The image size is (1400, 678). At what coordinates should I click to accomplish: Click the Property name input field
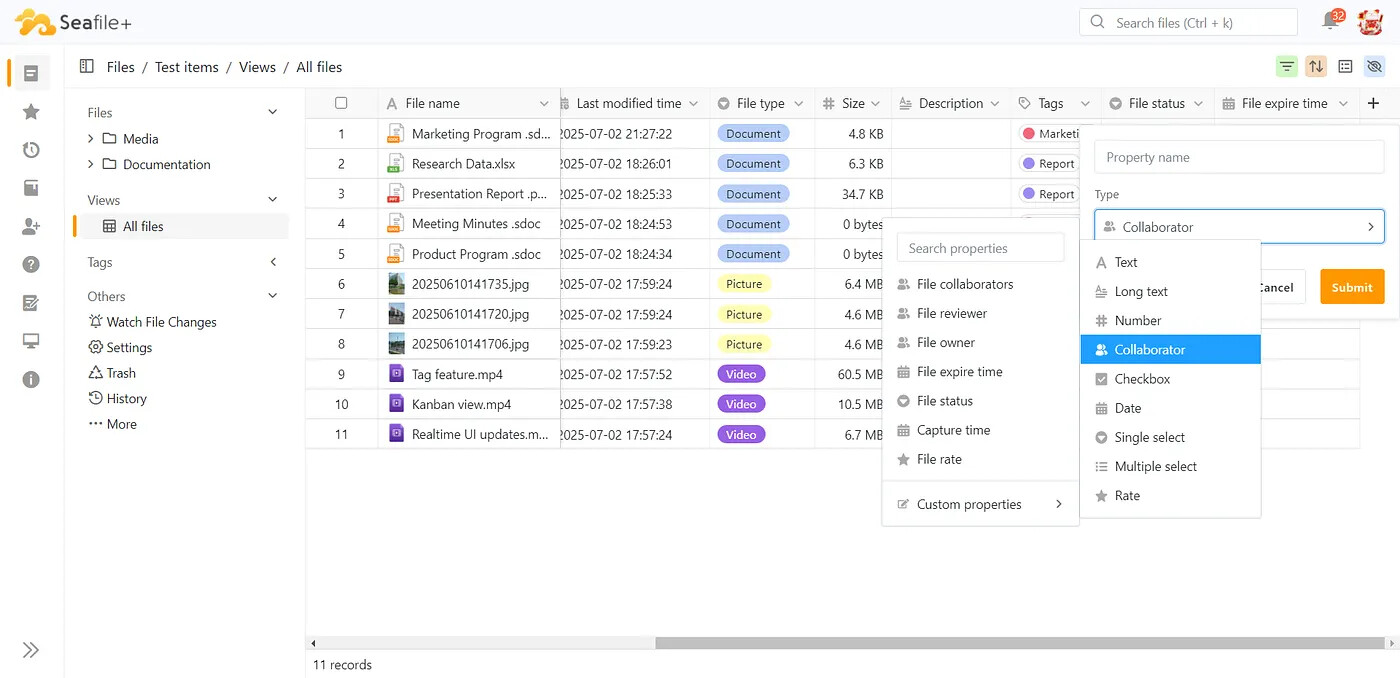pyautogui.click(x=1239, y=157)
